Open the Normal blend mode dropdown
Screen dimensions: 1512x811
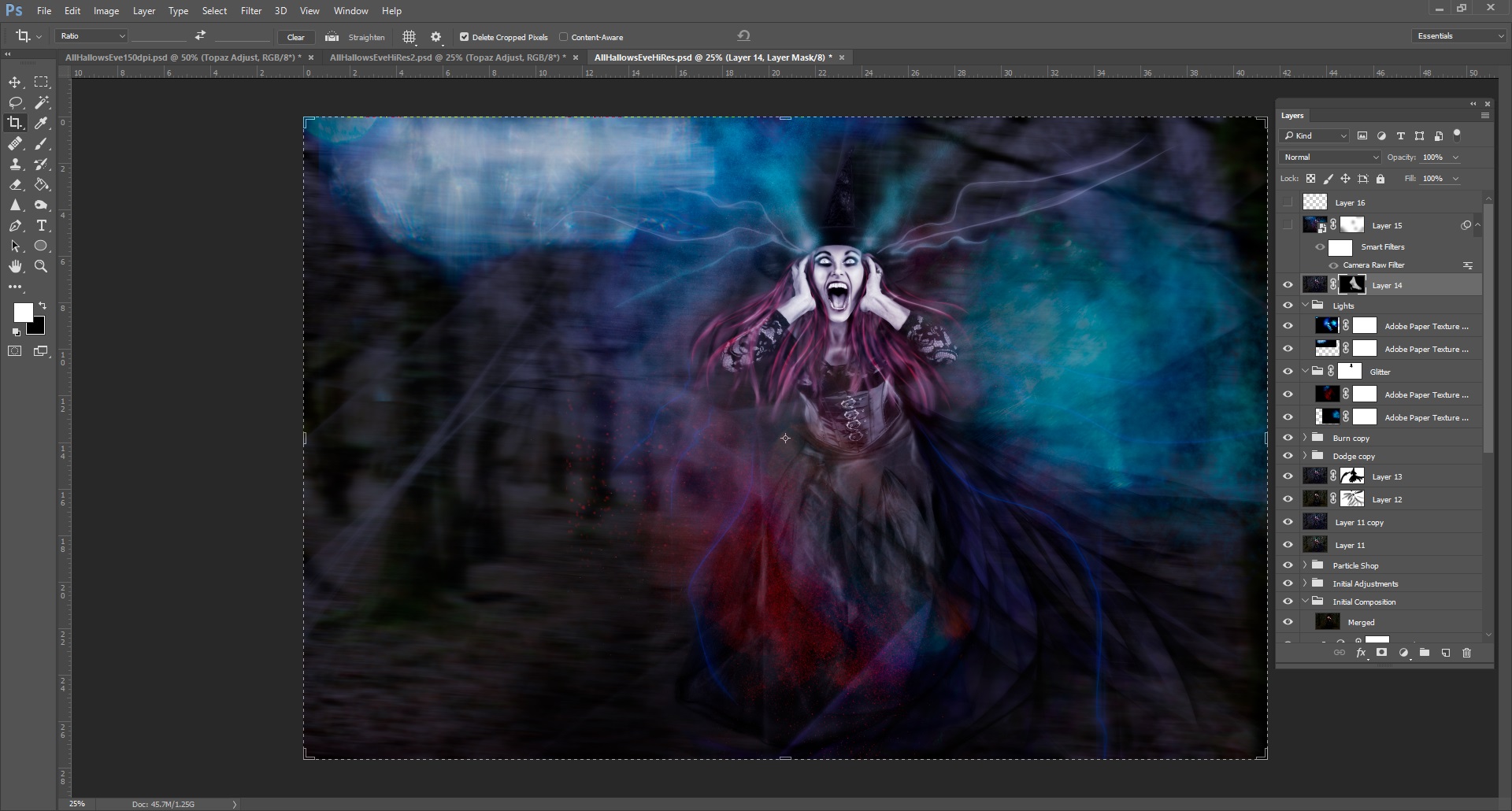pyautogui.click(x=1329, y=157)
